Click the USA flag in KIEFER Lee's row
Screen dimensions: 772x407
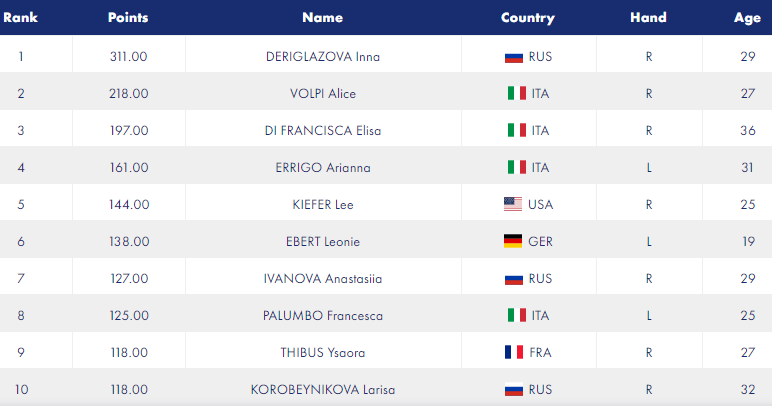pyautogui.click(x=513, y=204)
